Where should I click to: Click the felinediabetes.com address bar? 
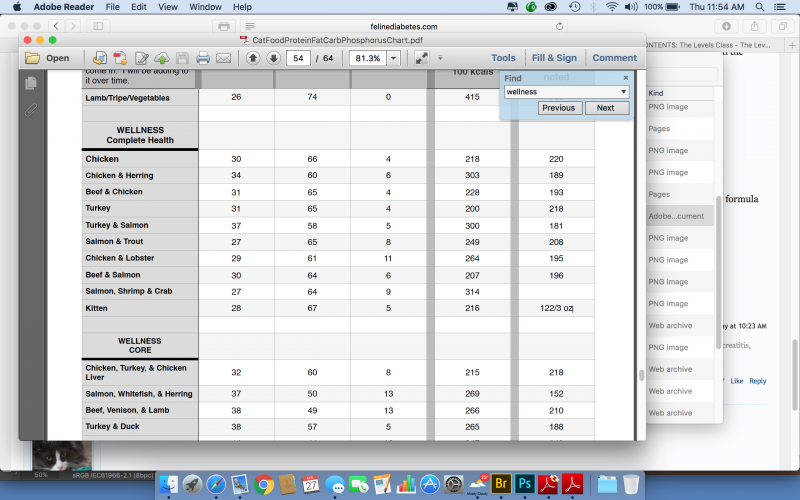coord(404,26)
